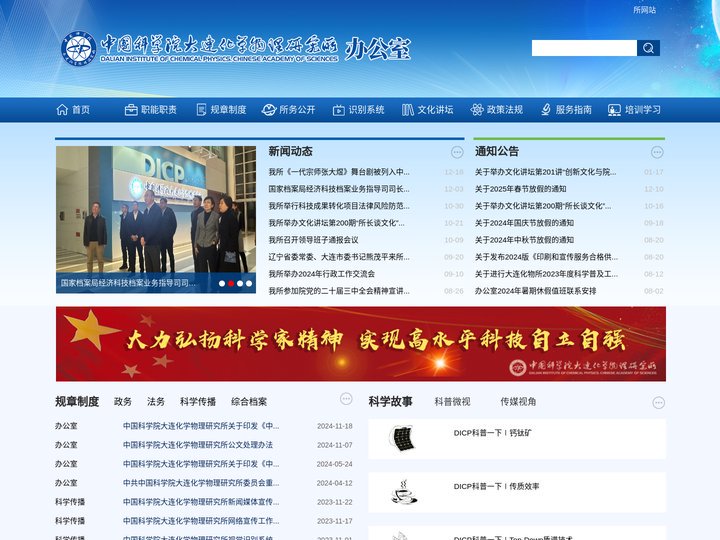The width and height of the screenshot is (720, 540).
Task: Switch to the 科普微视 tab
Action: pyautogui.click(x=452, y=401)
